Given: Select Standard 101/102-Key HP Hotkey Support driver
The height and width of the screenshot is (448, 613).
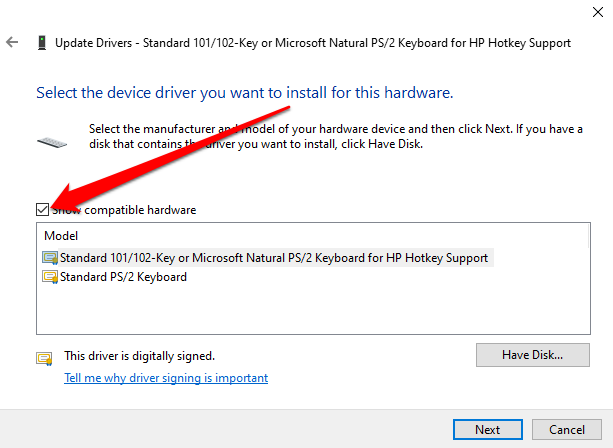Looking at the screenshot, I should tap(273, 257).
